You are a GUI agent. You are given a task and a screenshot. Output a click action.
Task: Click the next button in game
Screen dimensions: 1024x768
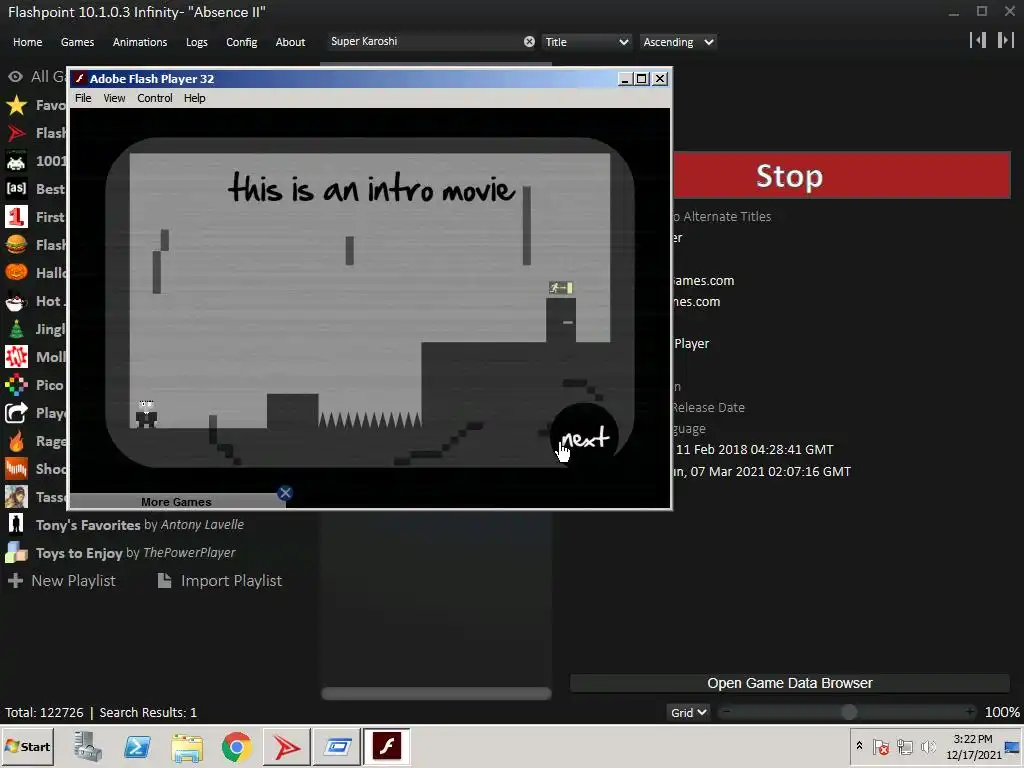pos(584,437)
